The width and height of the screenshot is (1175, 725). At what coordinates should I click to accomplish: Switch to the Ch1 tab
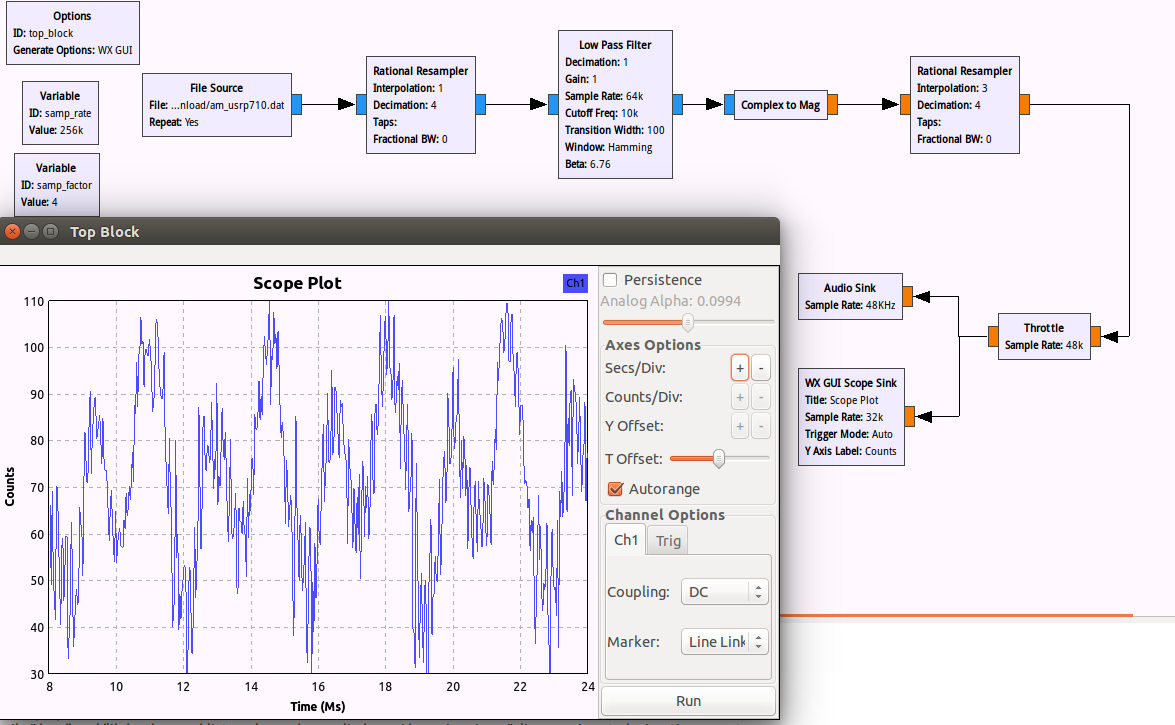click(x=626, y=540)
